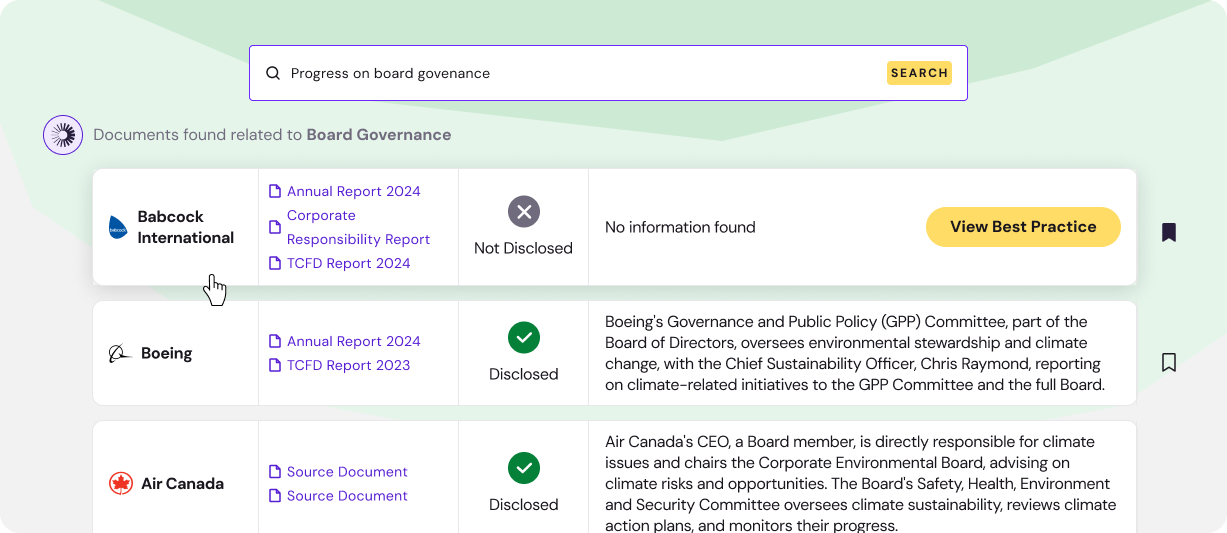Open Air Canada's second Source Document
Screen dimensions: 1227x533
tap(346, 496)
